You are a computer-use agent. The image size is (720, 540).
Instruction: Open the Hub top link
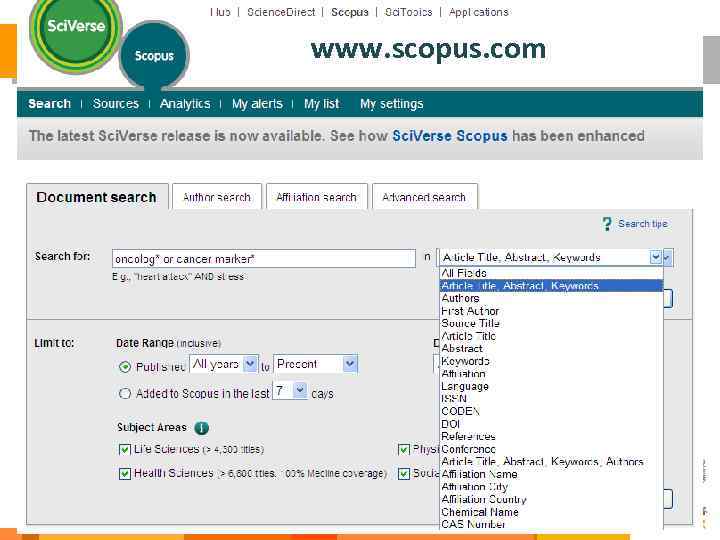(220, 12)
